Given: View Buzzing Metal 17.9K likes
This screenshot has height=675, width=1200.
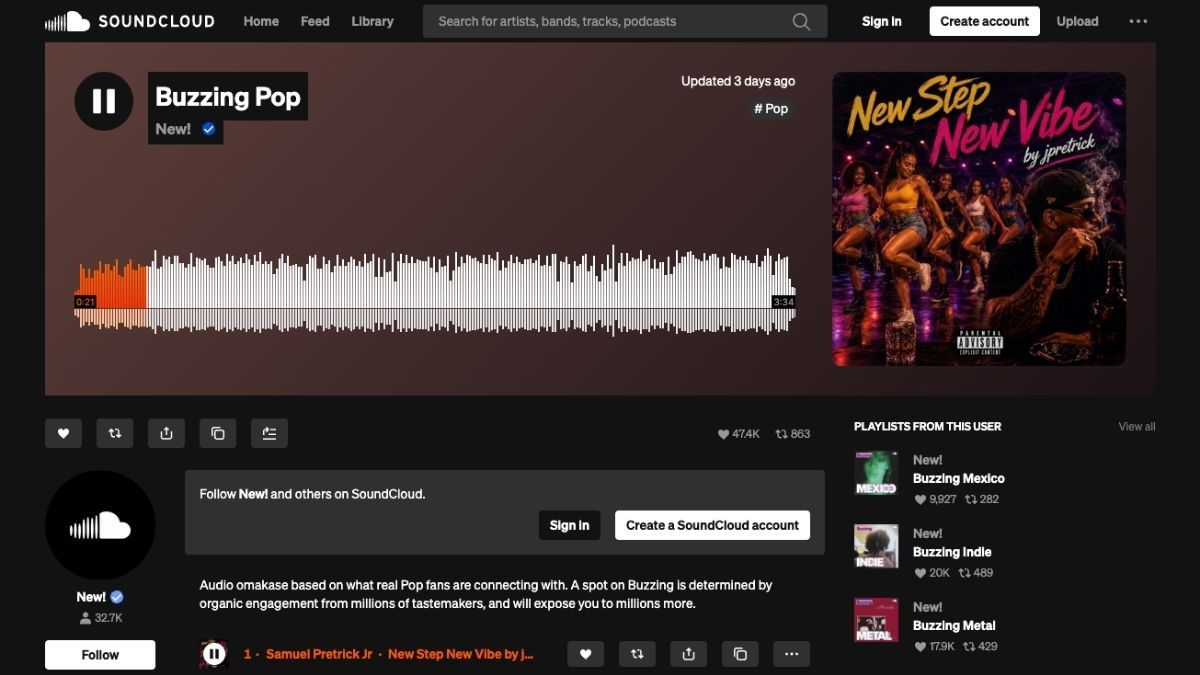Looking at the screenshot, I should (935, 647).
